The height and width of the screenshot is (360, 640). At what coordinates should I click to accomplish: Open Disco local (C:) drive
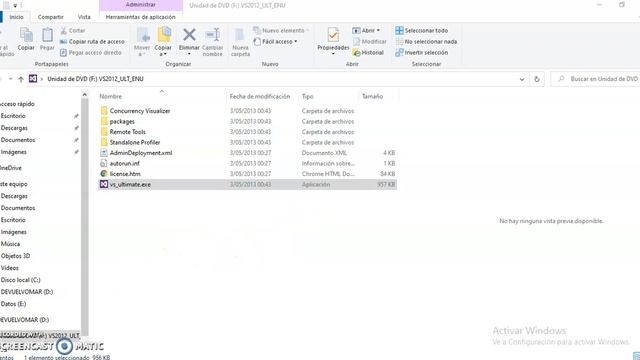(20, 280)
